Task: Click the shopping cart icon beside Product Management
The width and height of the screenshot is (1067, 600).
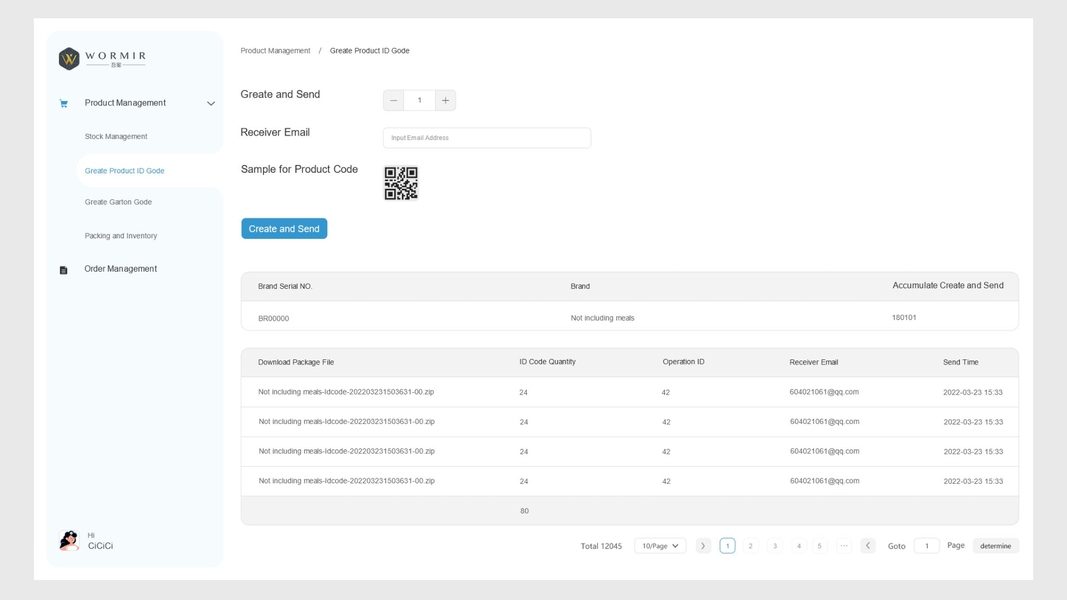Action: coord(64,104)
